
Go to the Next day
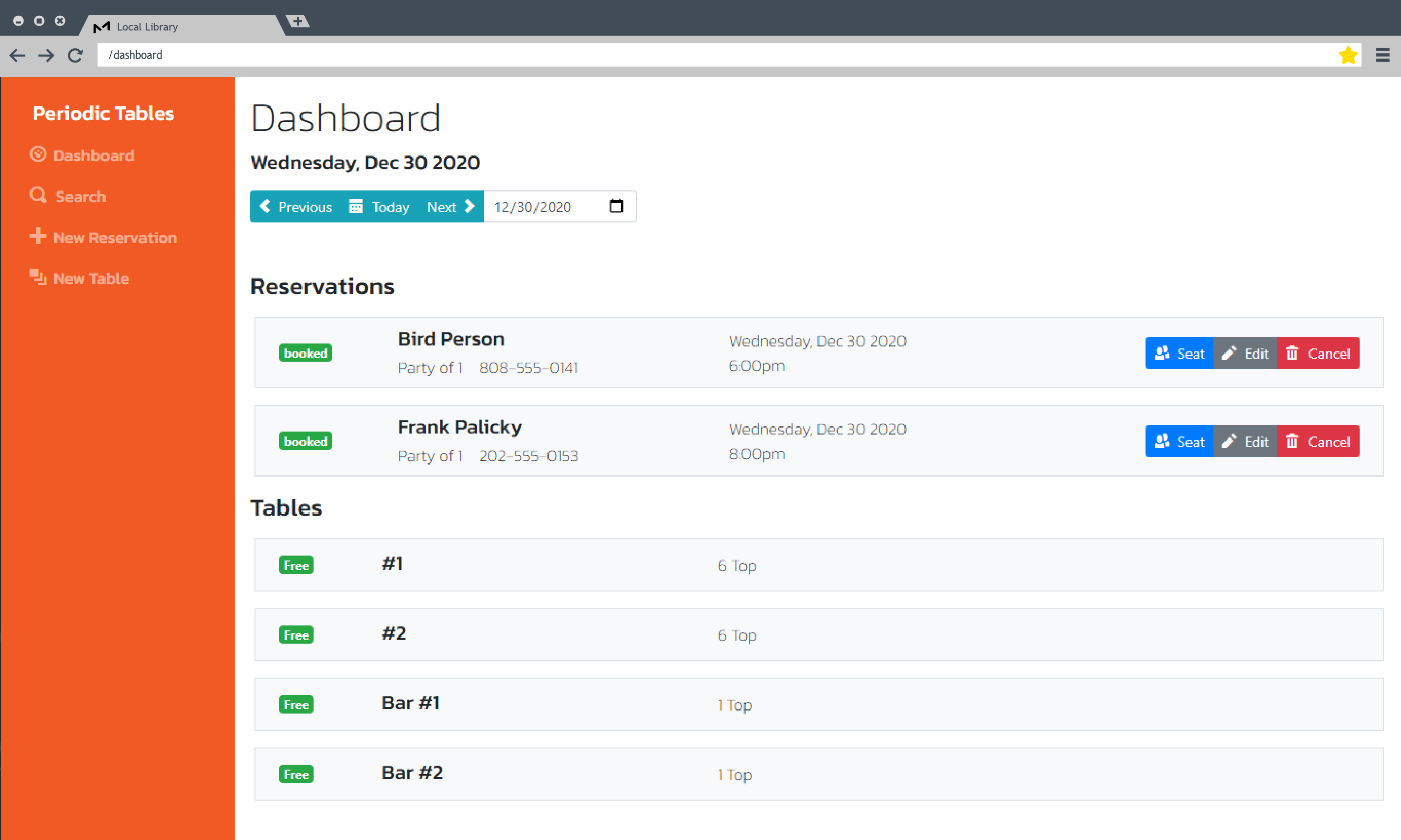pos(450,207)
